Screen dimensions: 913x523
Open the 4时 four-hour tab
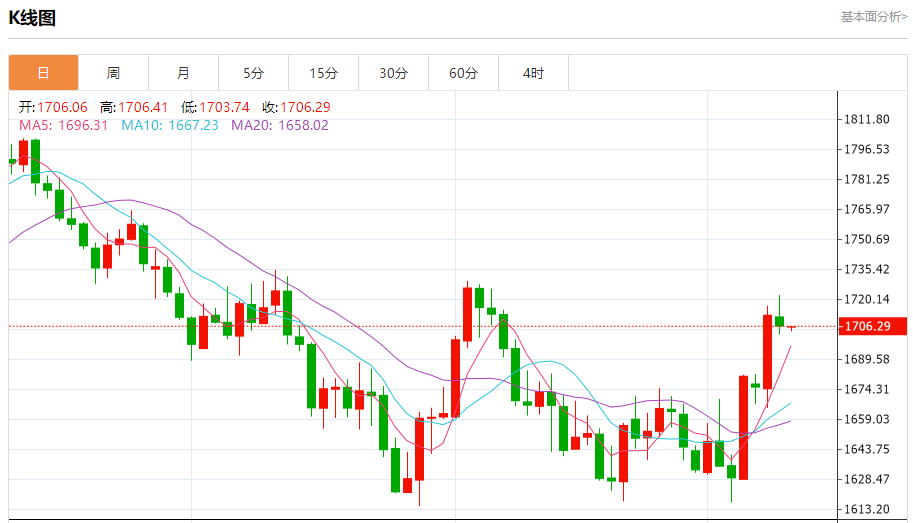533,73
